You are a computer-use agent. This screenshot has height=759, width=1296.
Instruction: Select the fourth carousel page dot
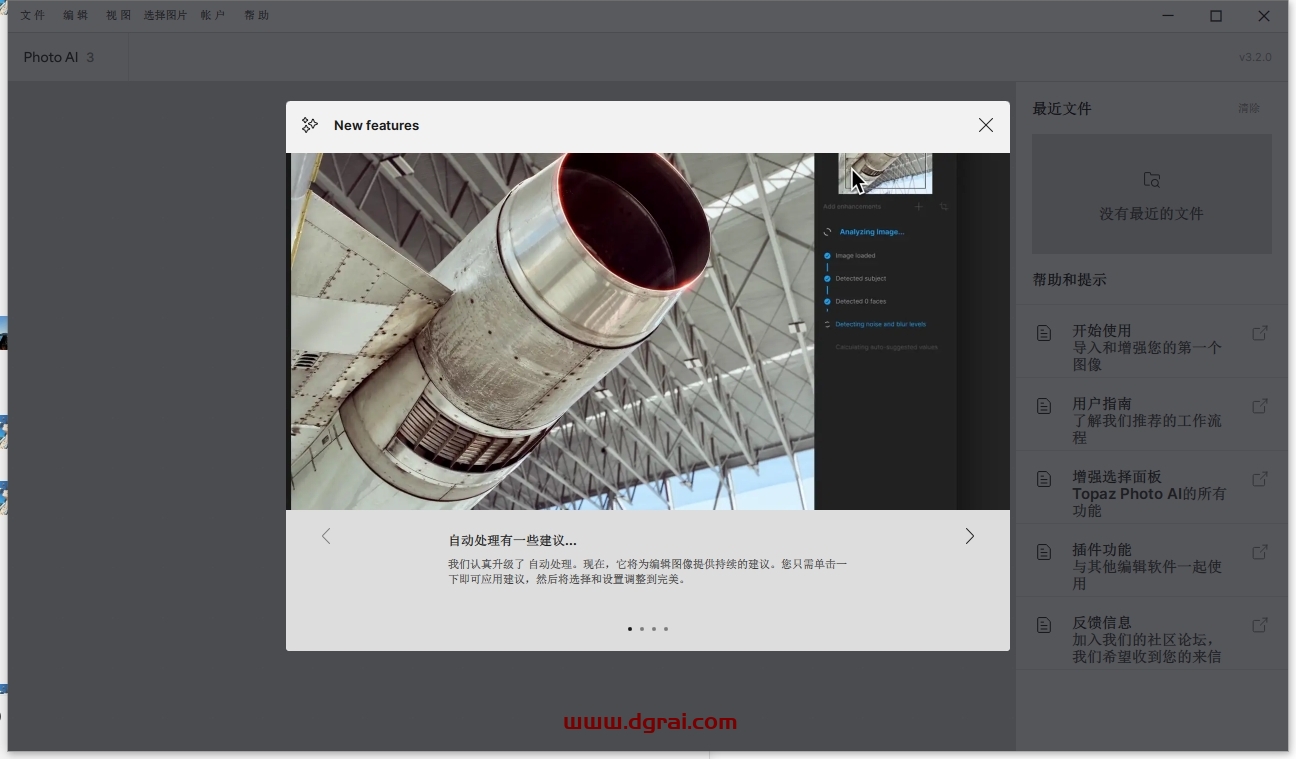pos(666,629)
